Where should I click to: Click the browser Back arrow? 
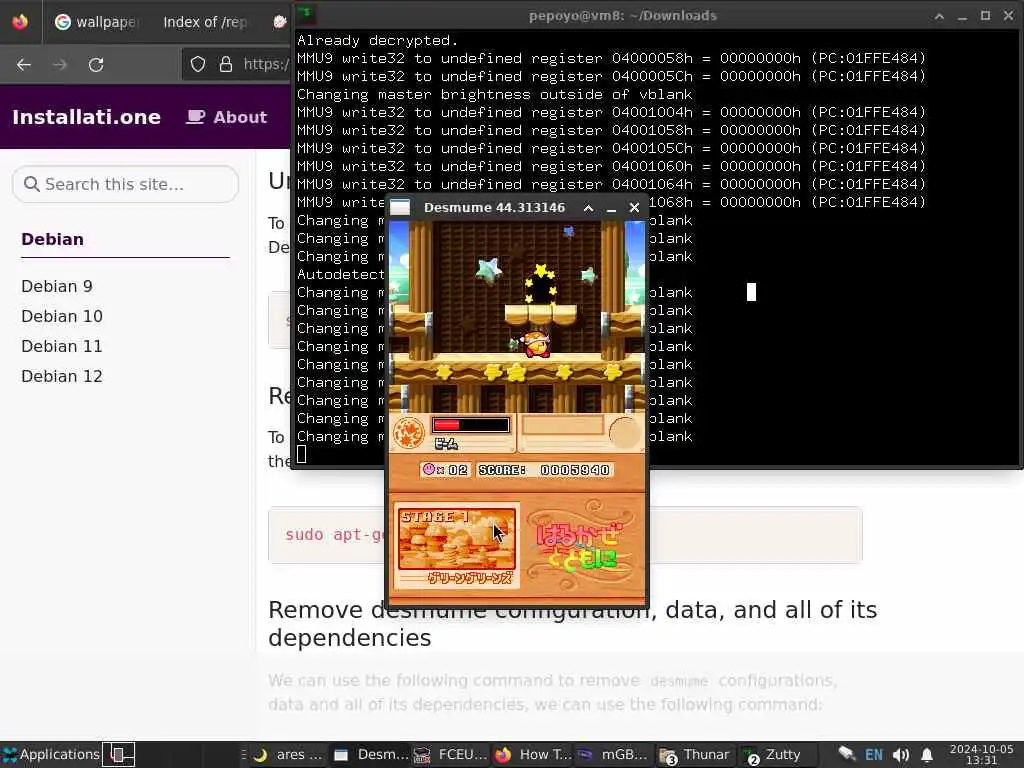click(24, 65)
